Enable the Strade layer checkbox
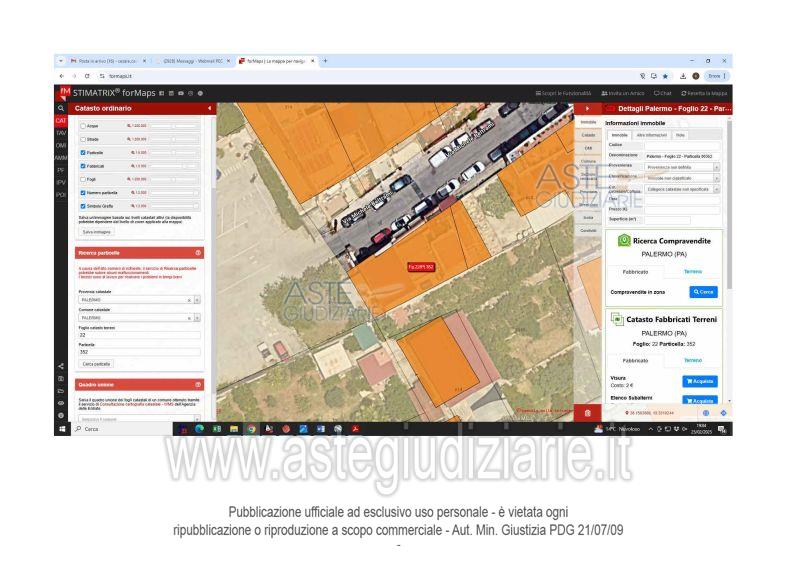 click(x=82, y=138)
